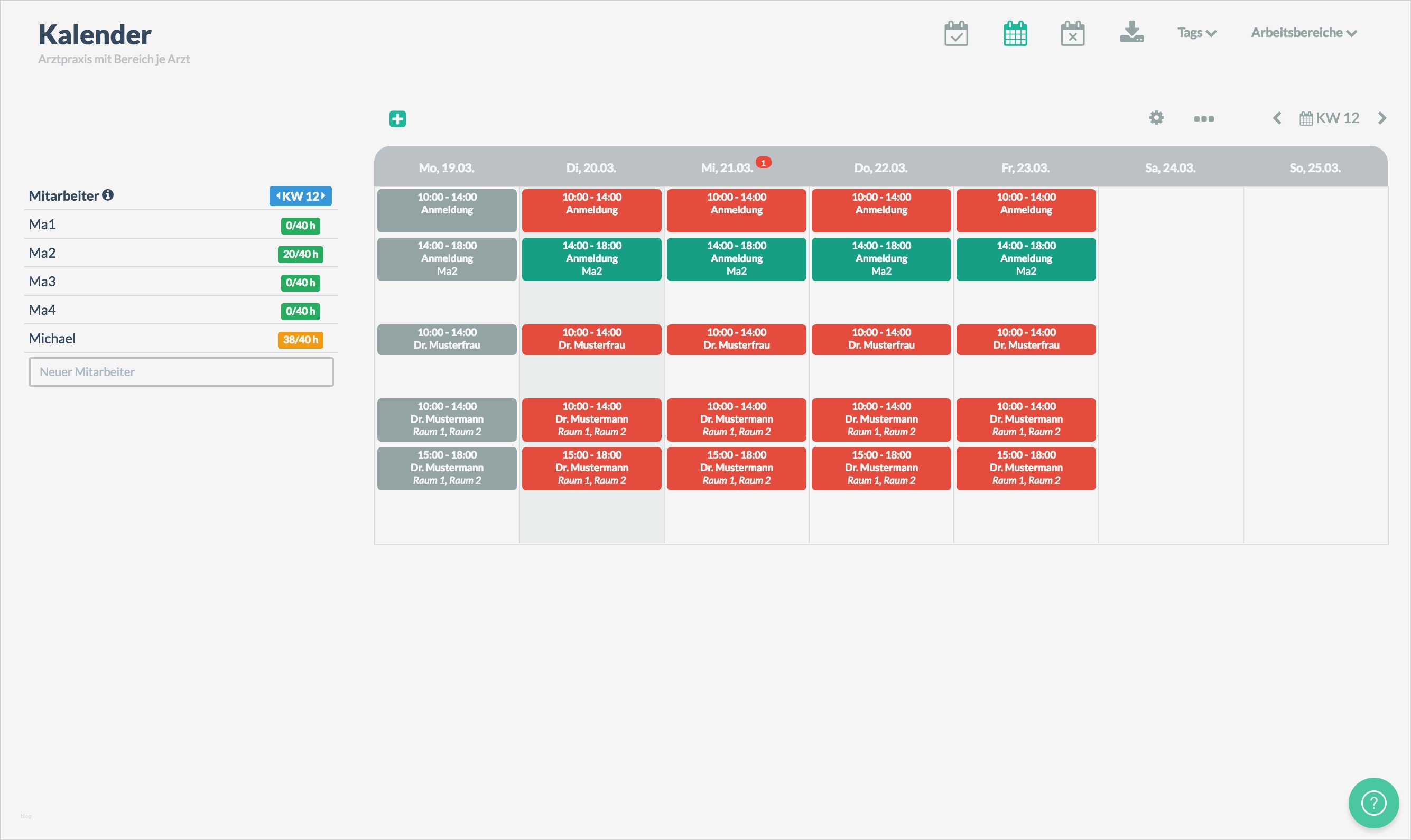Go to previous week with left chevron

pyautogui.click(x=1277, y=118)
